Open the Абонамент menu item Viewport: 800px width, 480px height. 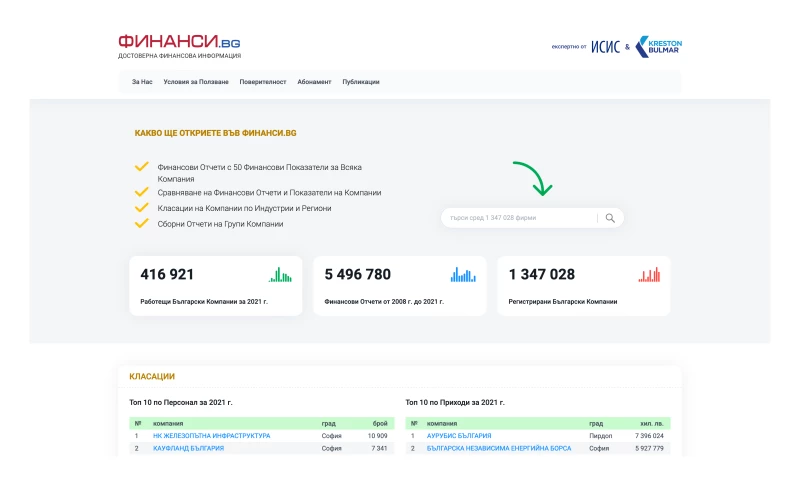click(314, 82)
